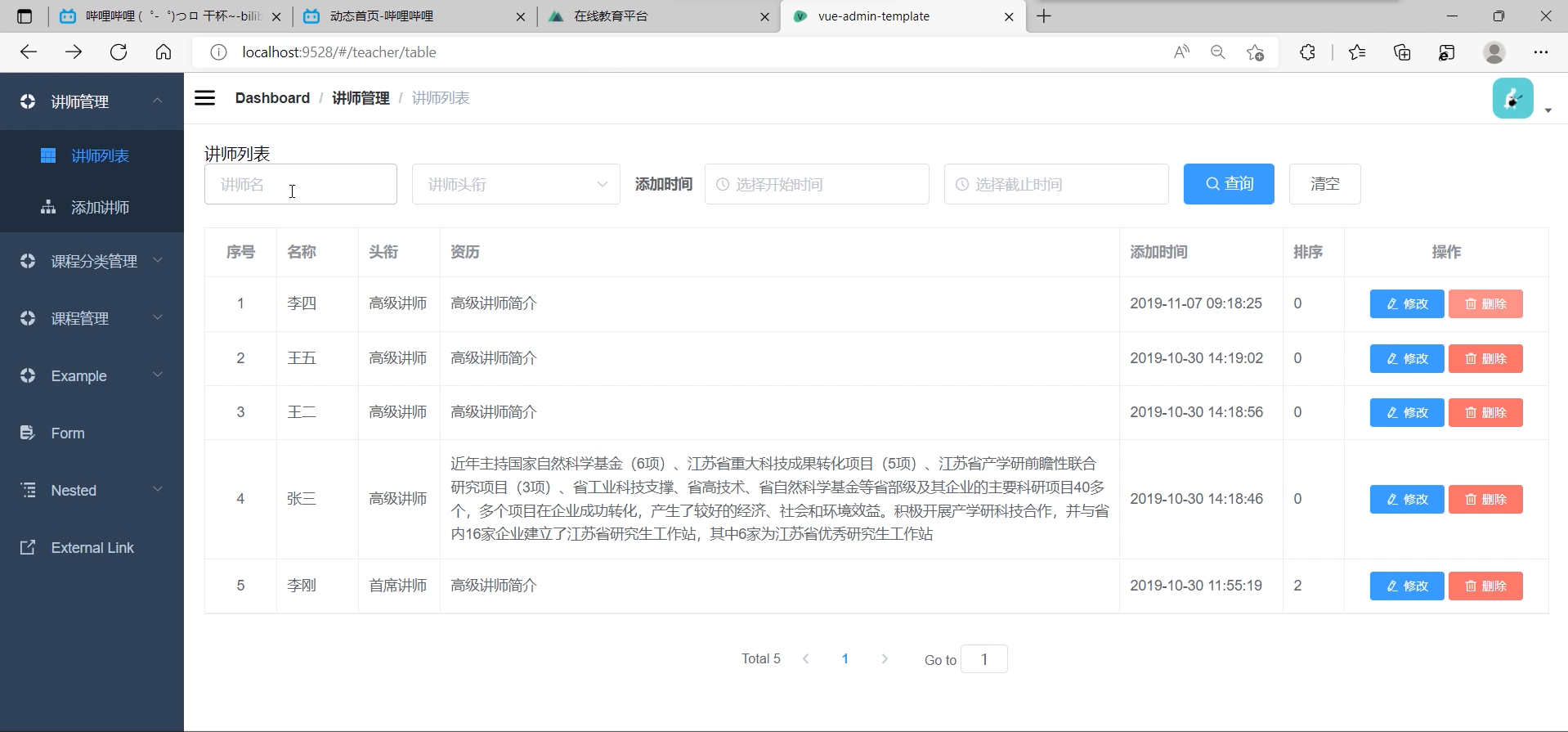Expand the Example menu
This screenshot has width=1568, height=732.
pyautogui.click(x=92, y=375)
